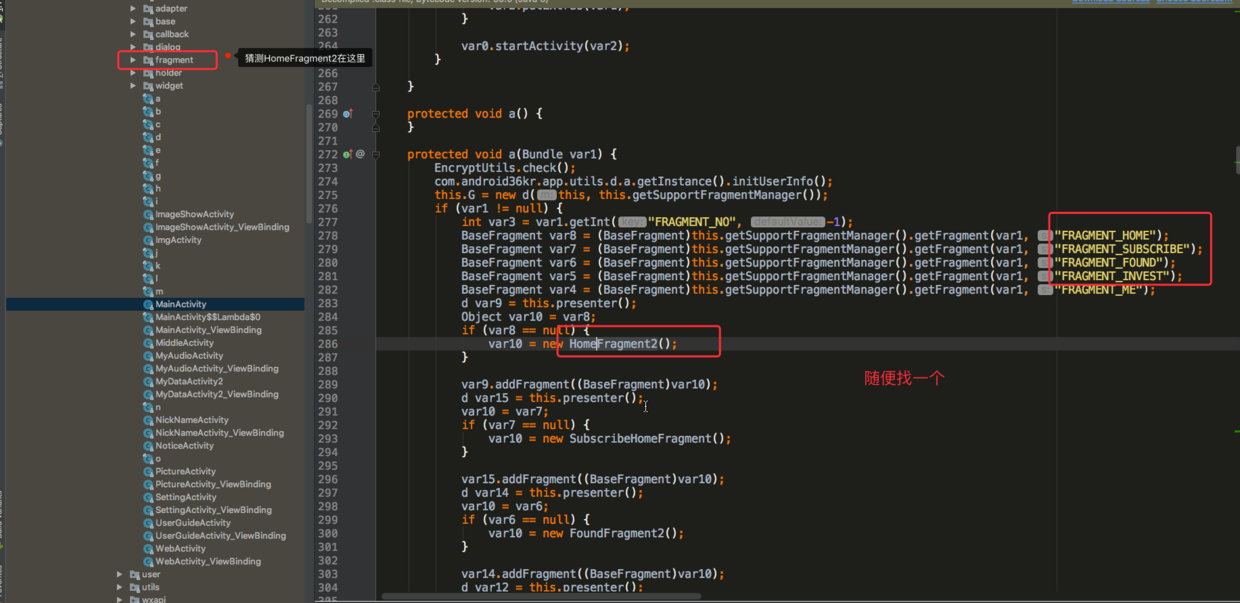Expand the holder package
1240x603 pixels.
coord(133,73)
